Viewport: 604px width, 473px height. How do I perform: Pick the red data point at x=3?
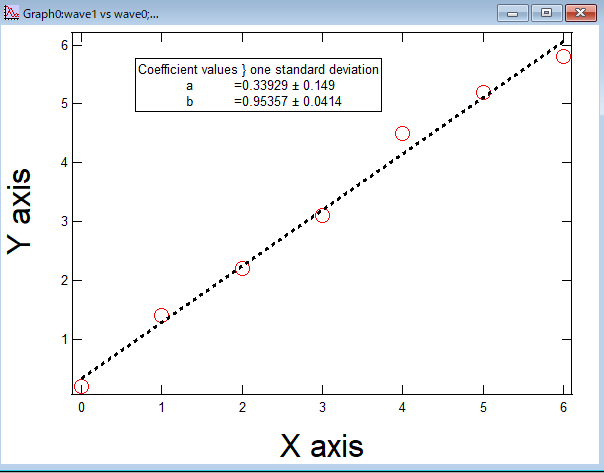322,215
